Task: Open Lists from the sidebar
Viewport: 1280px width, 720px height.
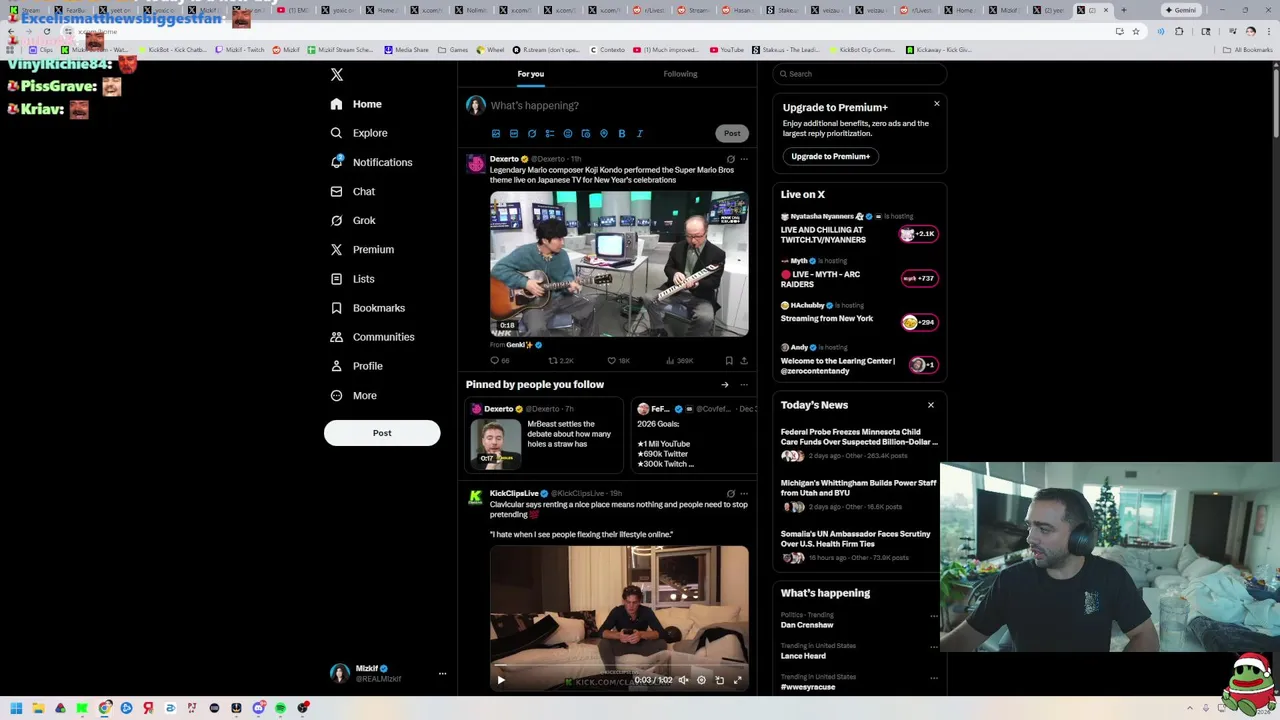Action: tap(352, 279)
